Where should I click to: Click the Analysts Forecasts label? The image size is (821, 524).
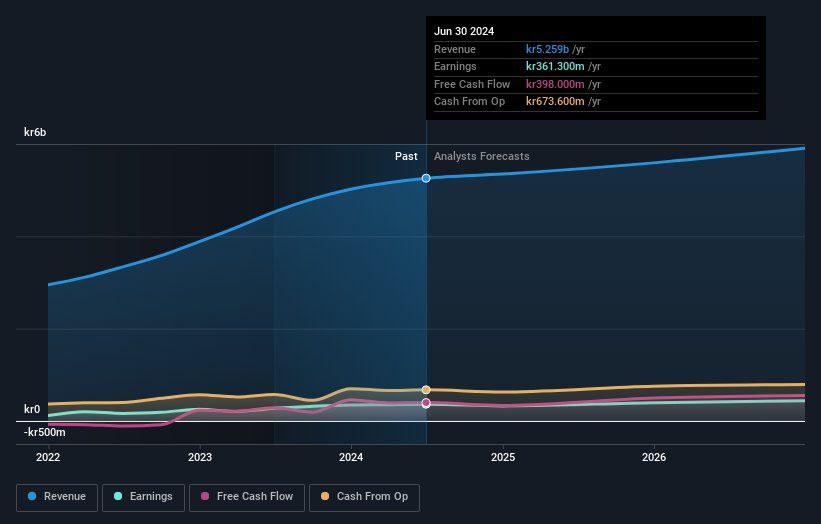[482, 157]
